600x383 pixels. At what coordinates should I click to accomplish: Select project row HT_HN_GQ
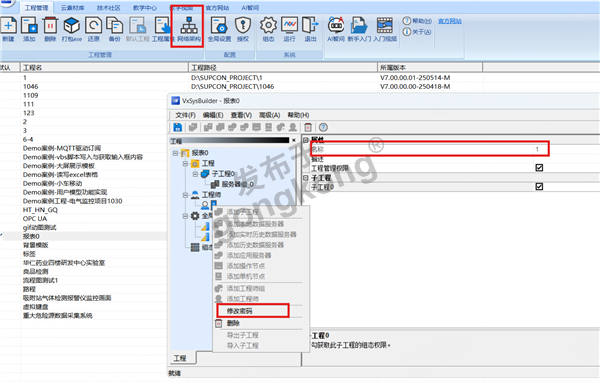[x=40, y=210]
